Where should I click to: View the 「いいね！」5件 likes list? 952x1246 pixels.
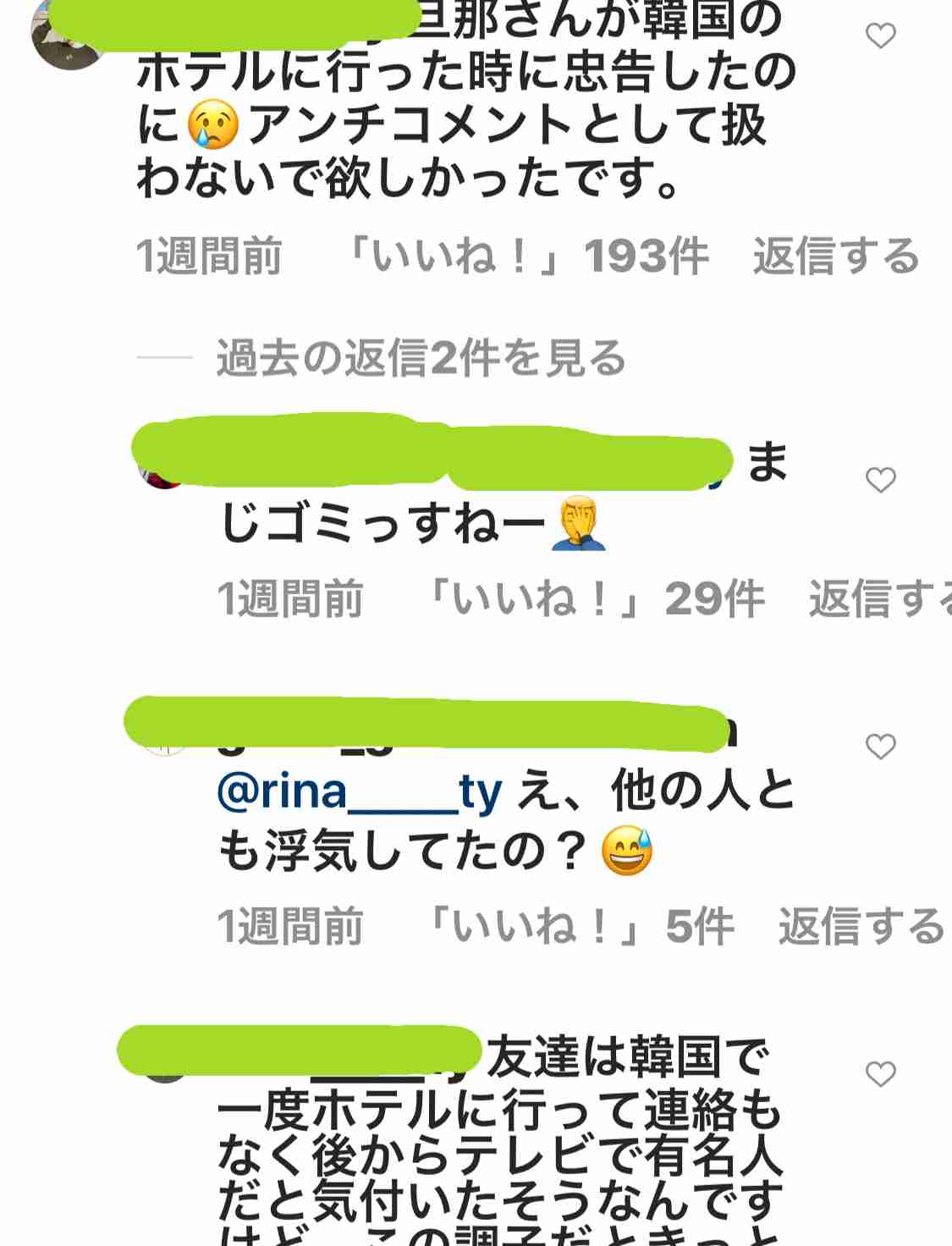pos(581,925)
